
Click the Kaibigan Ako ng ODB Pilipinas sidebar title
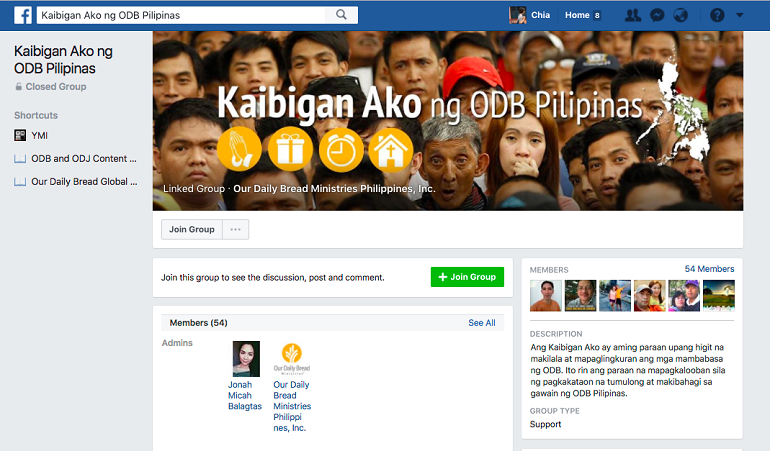click(x=63, y=59)
